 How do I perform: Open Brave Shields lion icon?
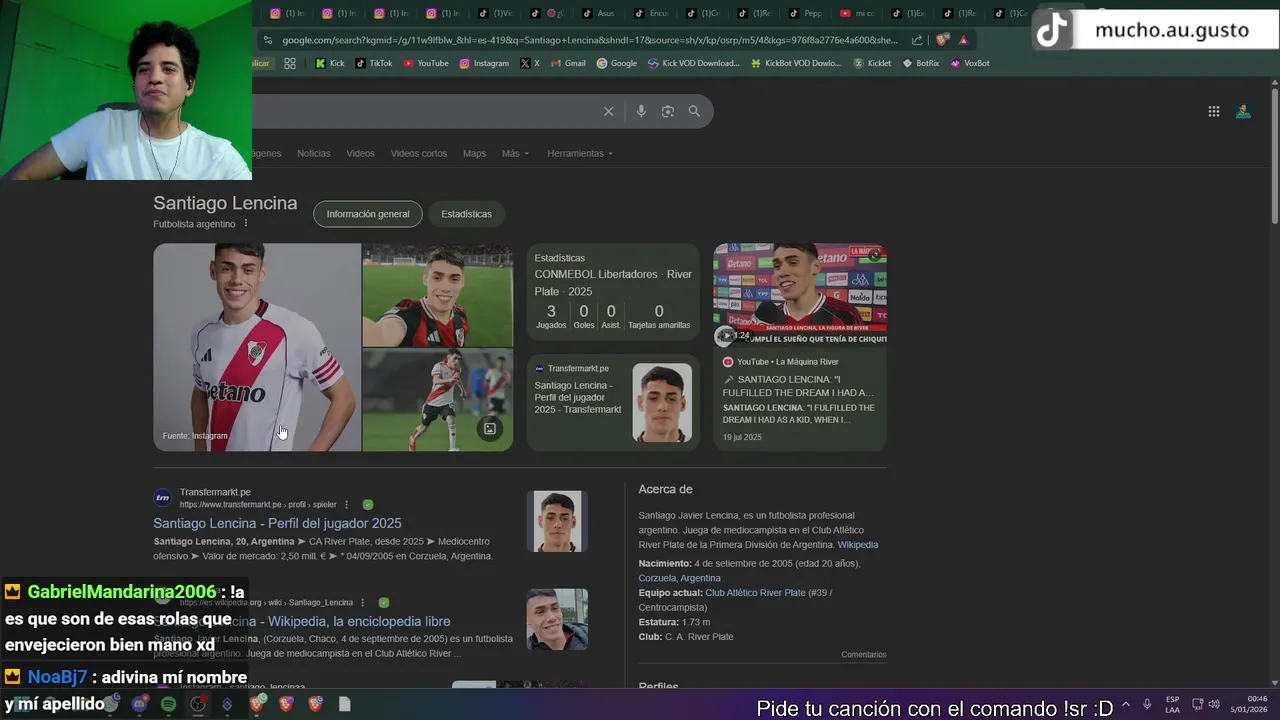(x=941, y=40)
